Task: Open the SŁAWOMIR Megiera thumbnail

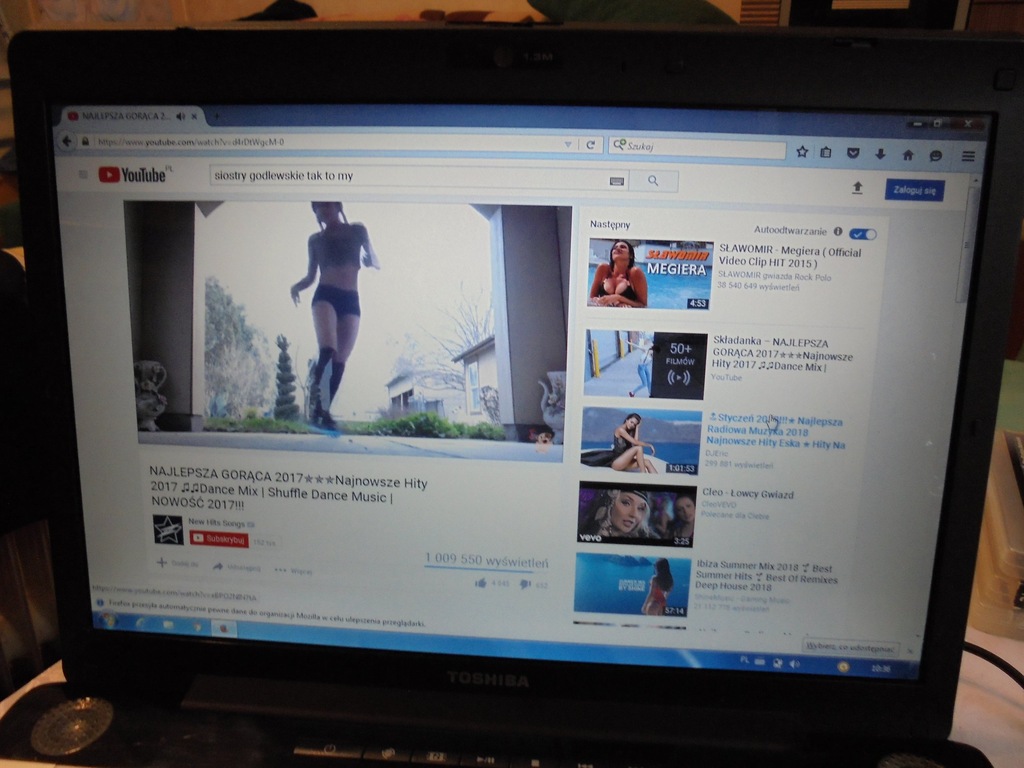Action: pos(650,274)
